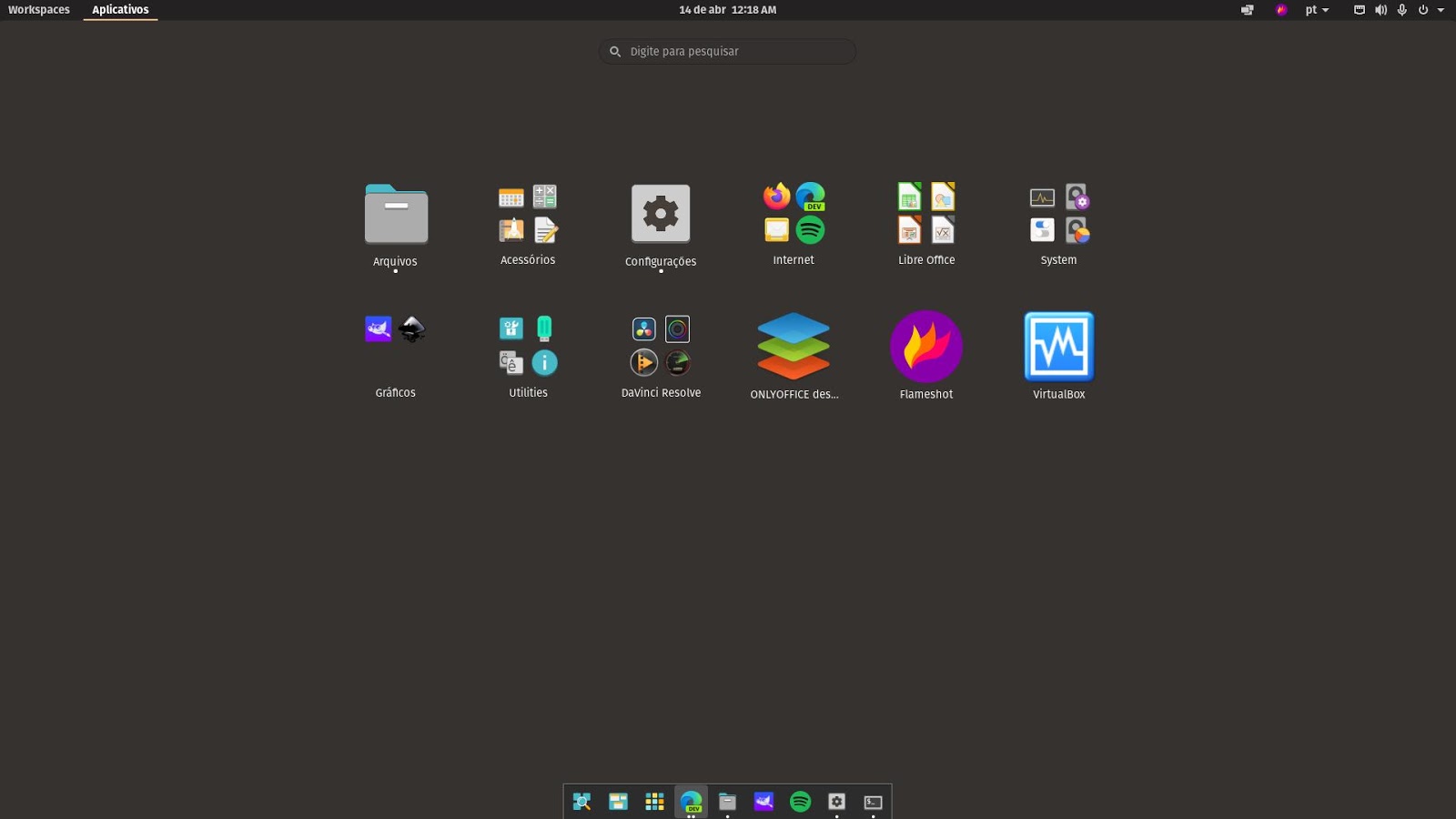Viewport: 1456px width, 819px height.
Task: Open the Internet app folder
Action: (794, 215)
